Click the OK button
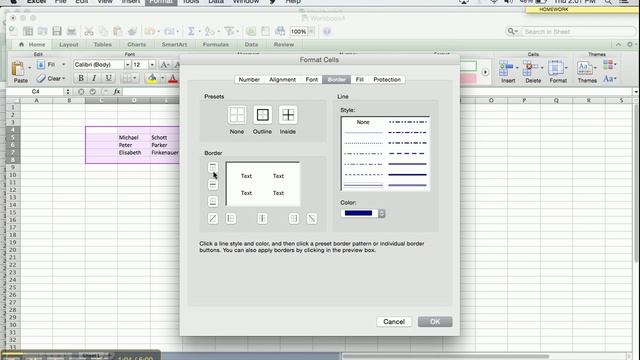 pos(435,322)
